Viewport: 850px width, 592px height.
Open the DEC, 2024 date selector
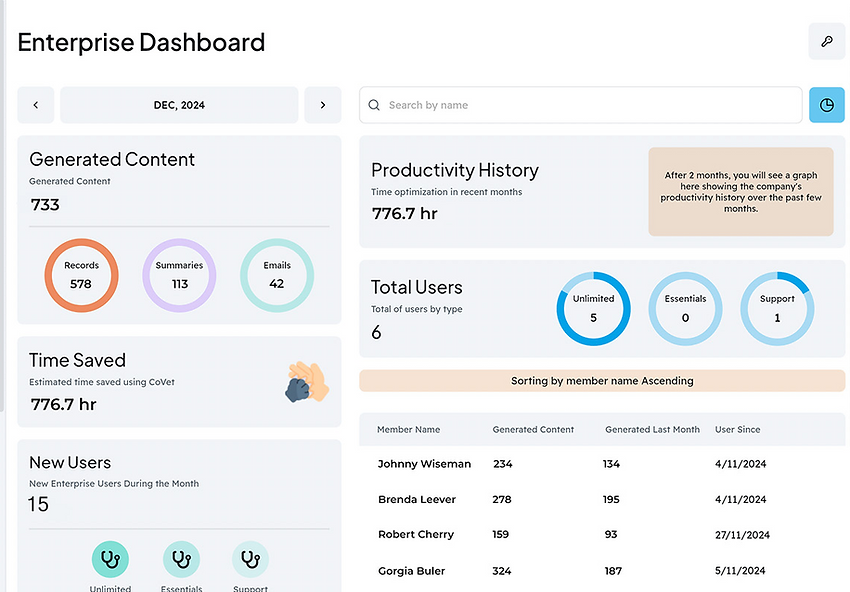coord(178,104)
